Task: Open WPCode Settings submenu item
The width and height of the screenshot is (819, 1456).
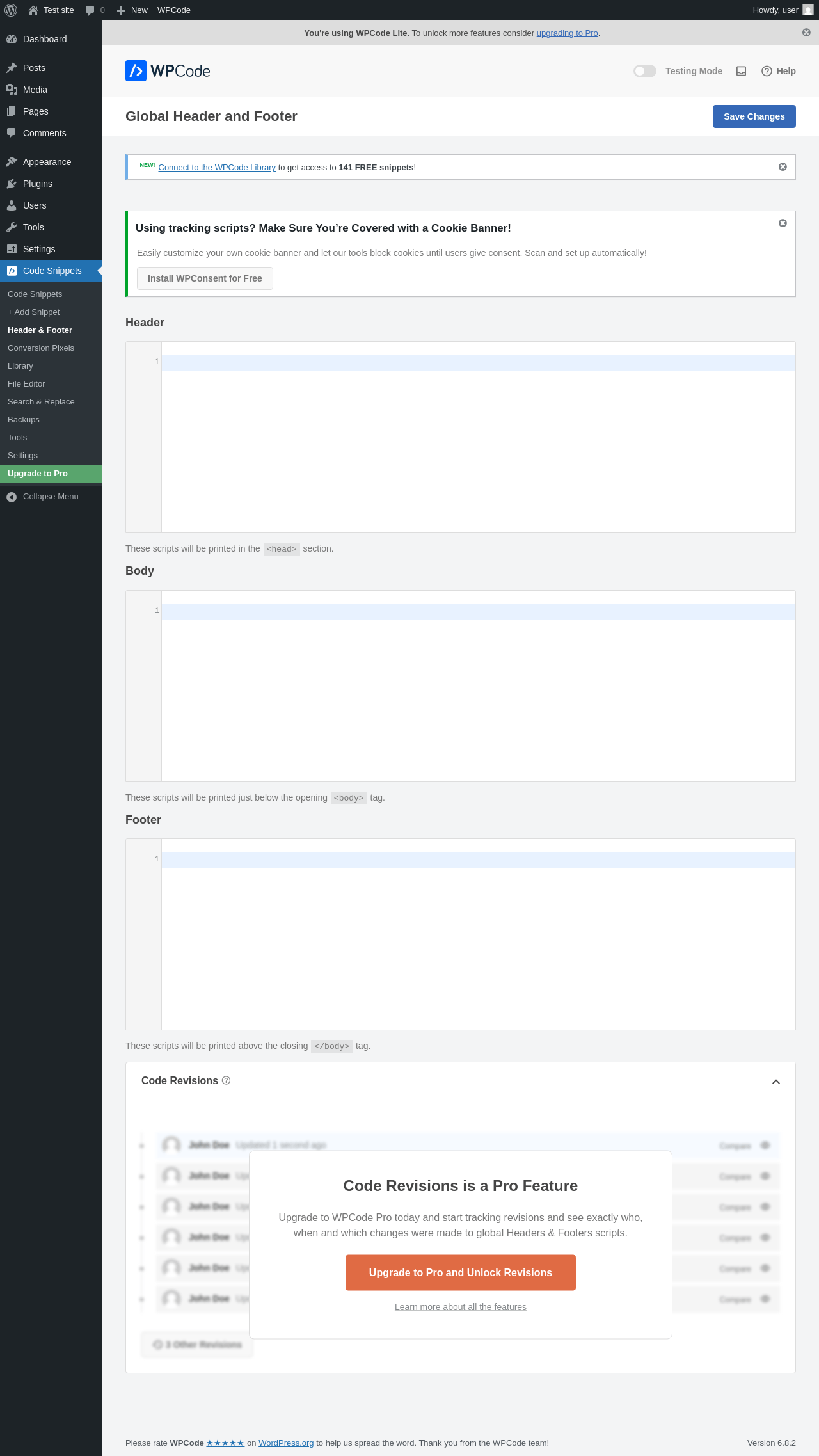Action: pyautogui.click(x=51, y=456)
